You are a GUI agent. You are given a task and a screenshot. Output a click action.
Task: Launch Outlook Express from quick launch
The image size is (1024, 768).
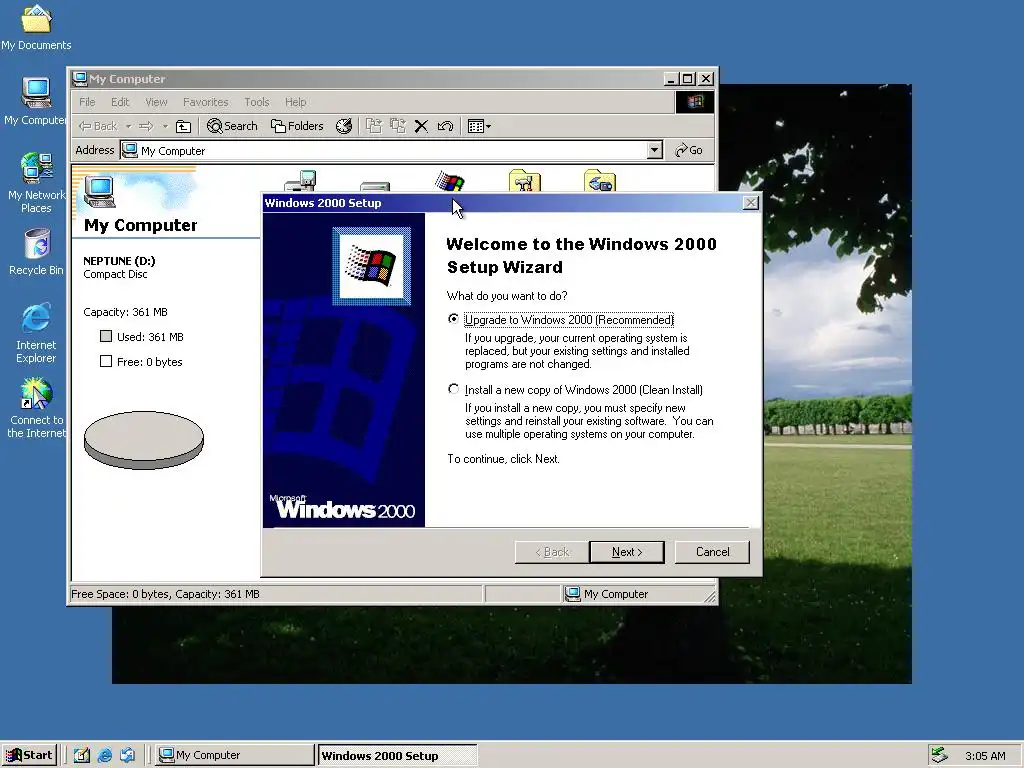click(x=127, y=755)
